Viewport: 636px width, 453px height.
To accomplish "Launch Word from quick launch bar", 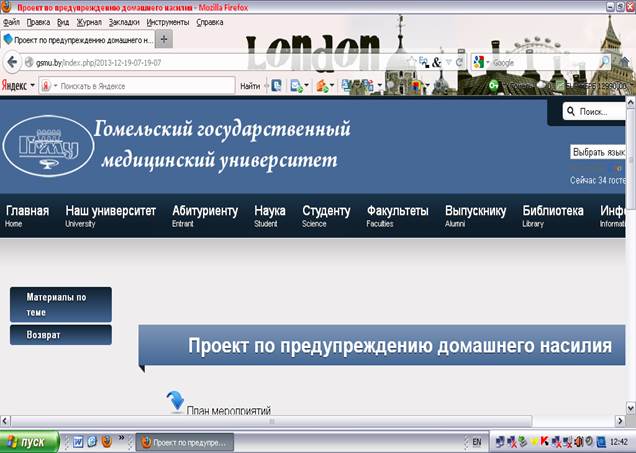I will pyautogui.click(x=78, y=441).
